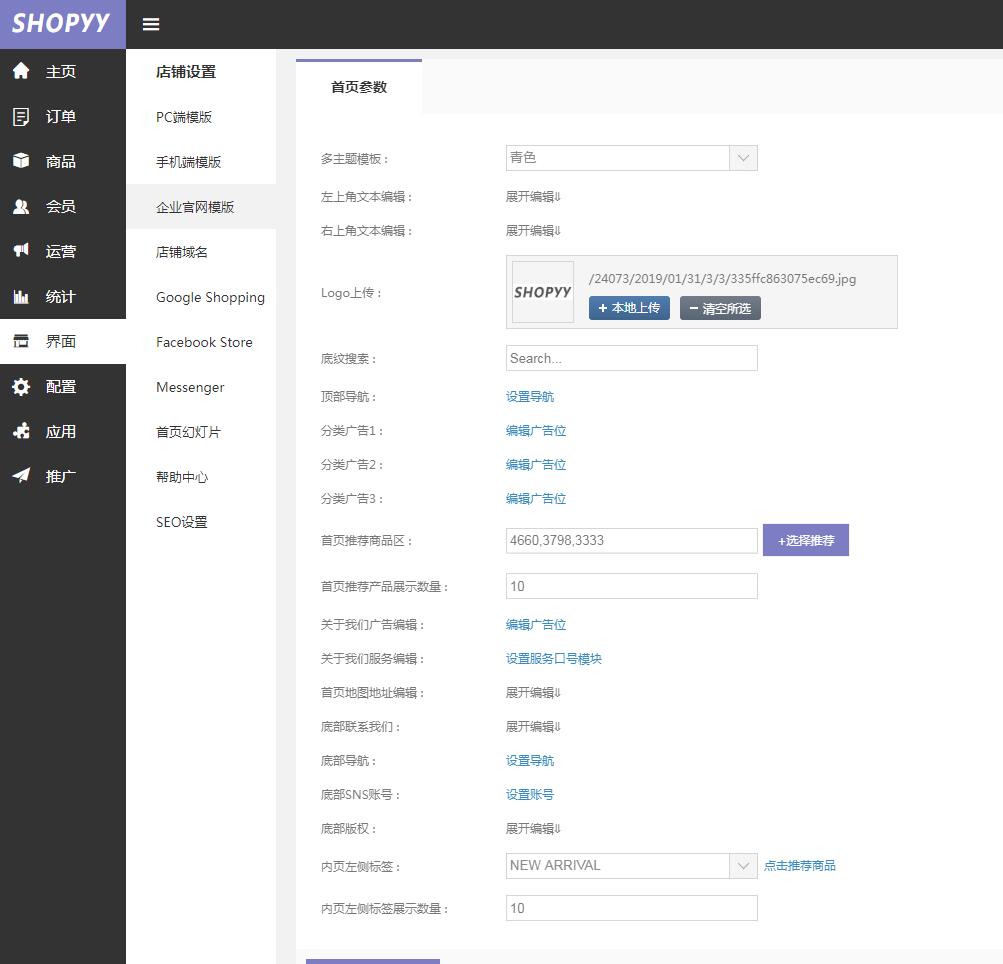Open the 内页左侧标签 NEW ARRIVAL dropdown
This screenshot has width=1003, height=964.
pos(631,865)
